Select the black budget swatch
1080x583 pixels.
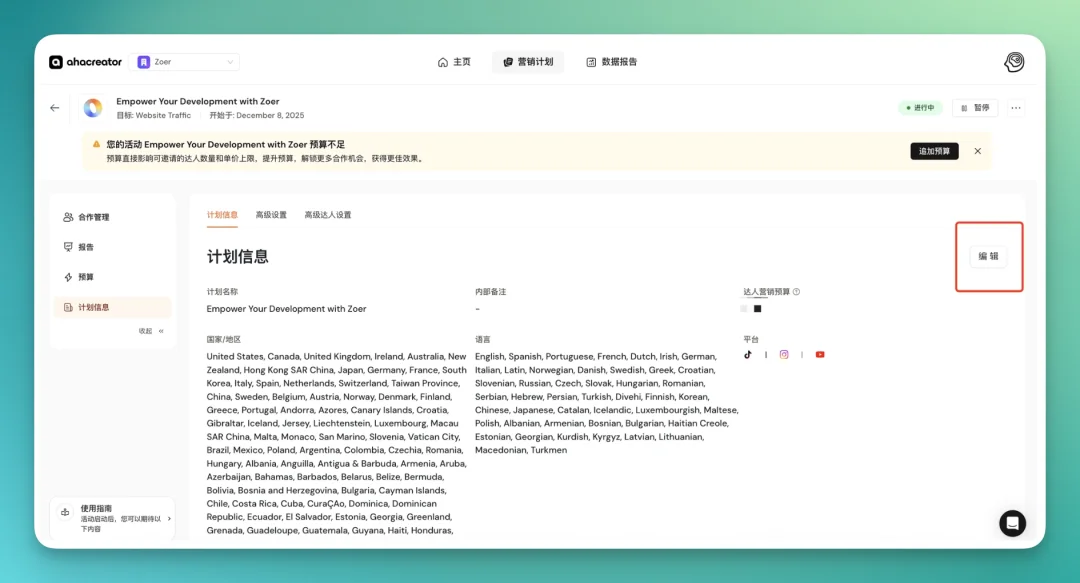[758, 308]
